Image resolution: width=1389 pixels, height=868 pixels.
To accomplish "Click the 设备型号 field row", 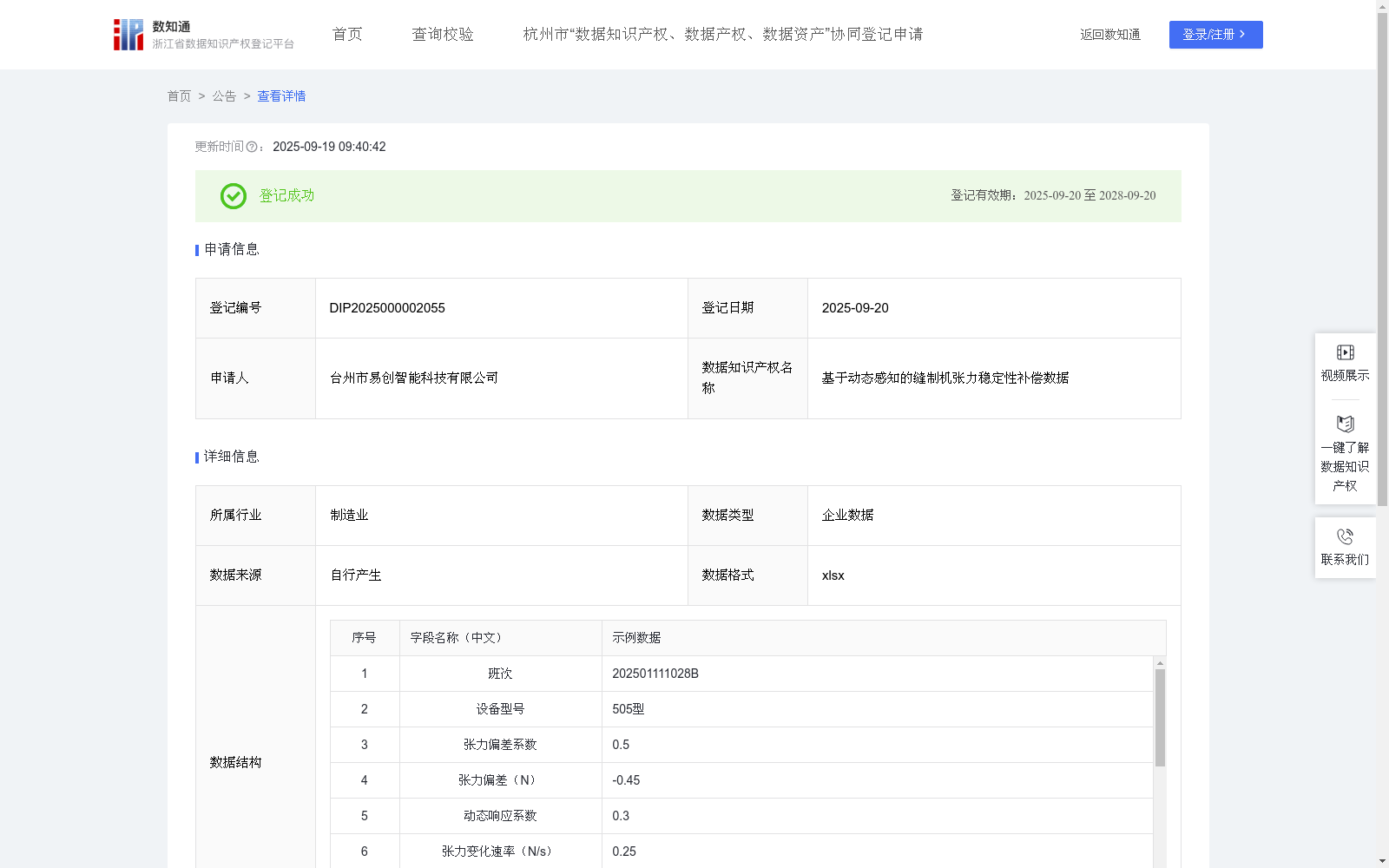I will tap(741, 709).
